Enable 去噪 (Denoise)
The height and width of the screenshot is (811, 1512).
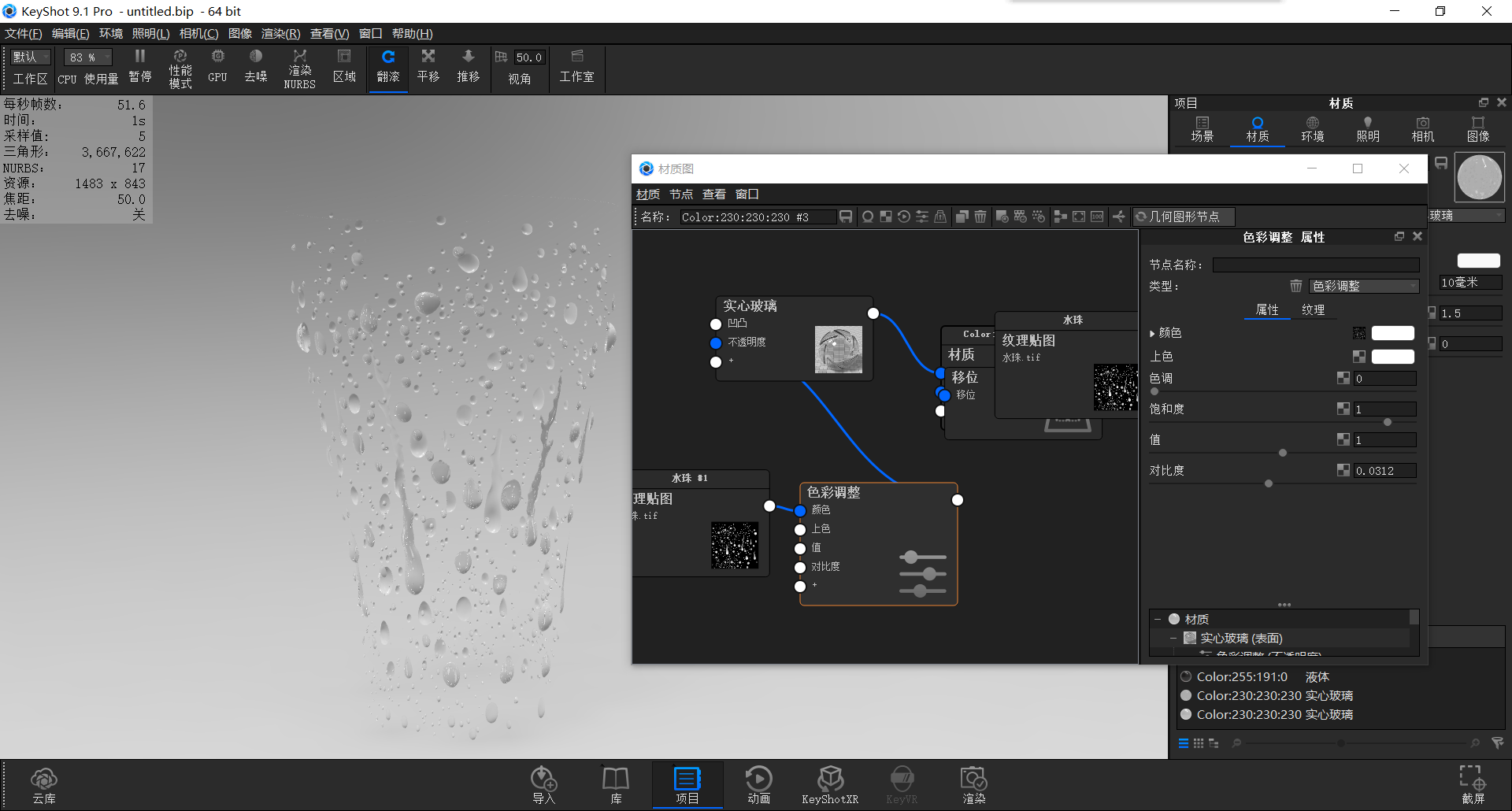point(255,67)
